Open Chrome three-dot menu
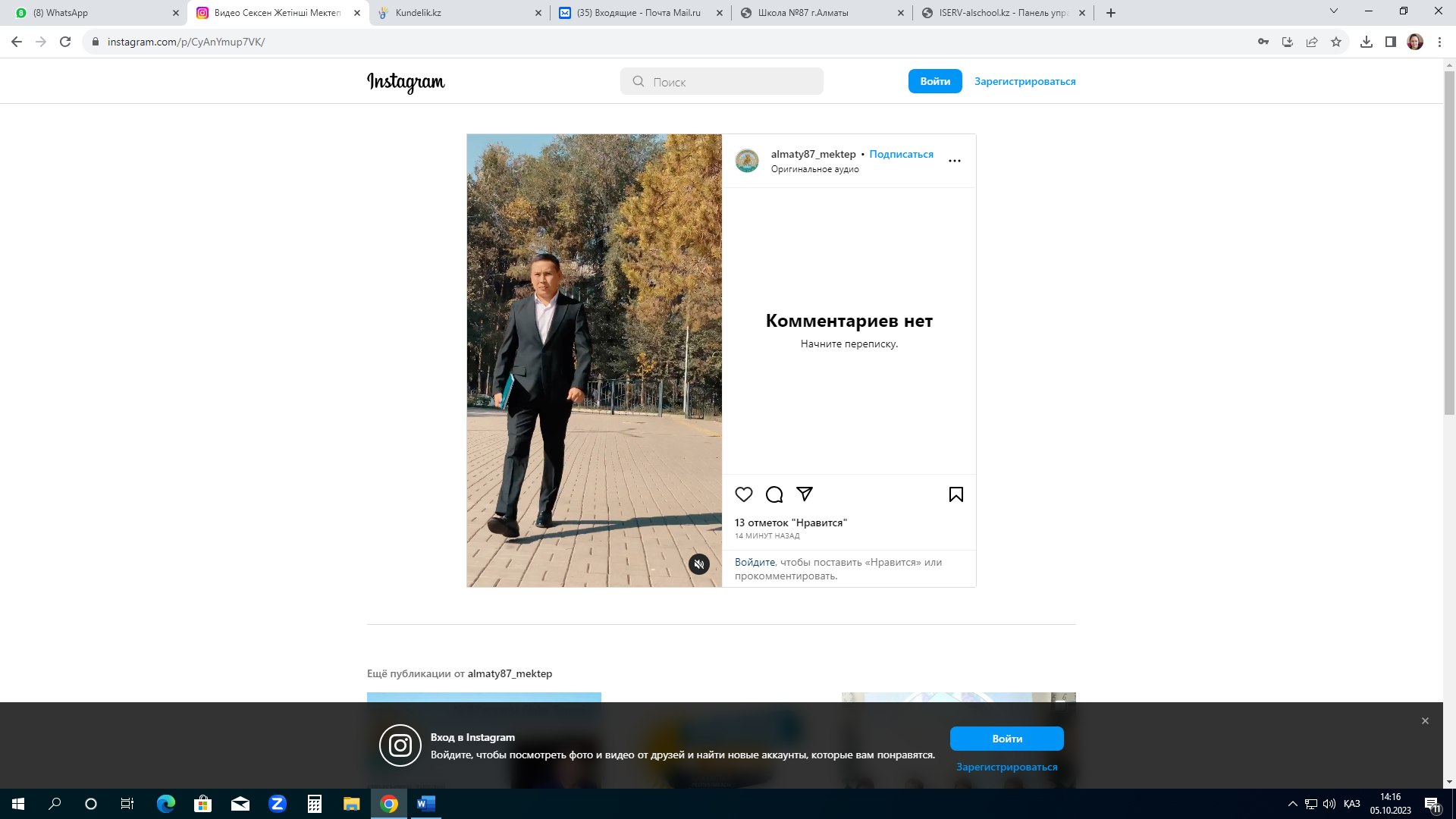 (1439, 42)
